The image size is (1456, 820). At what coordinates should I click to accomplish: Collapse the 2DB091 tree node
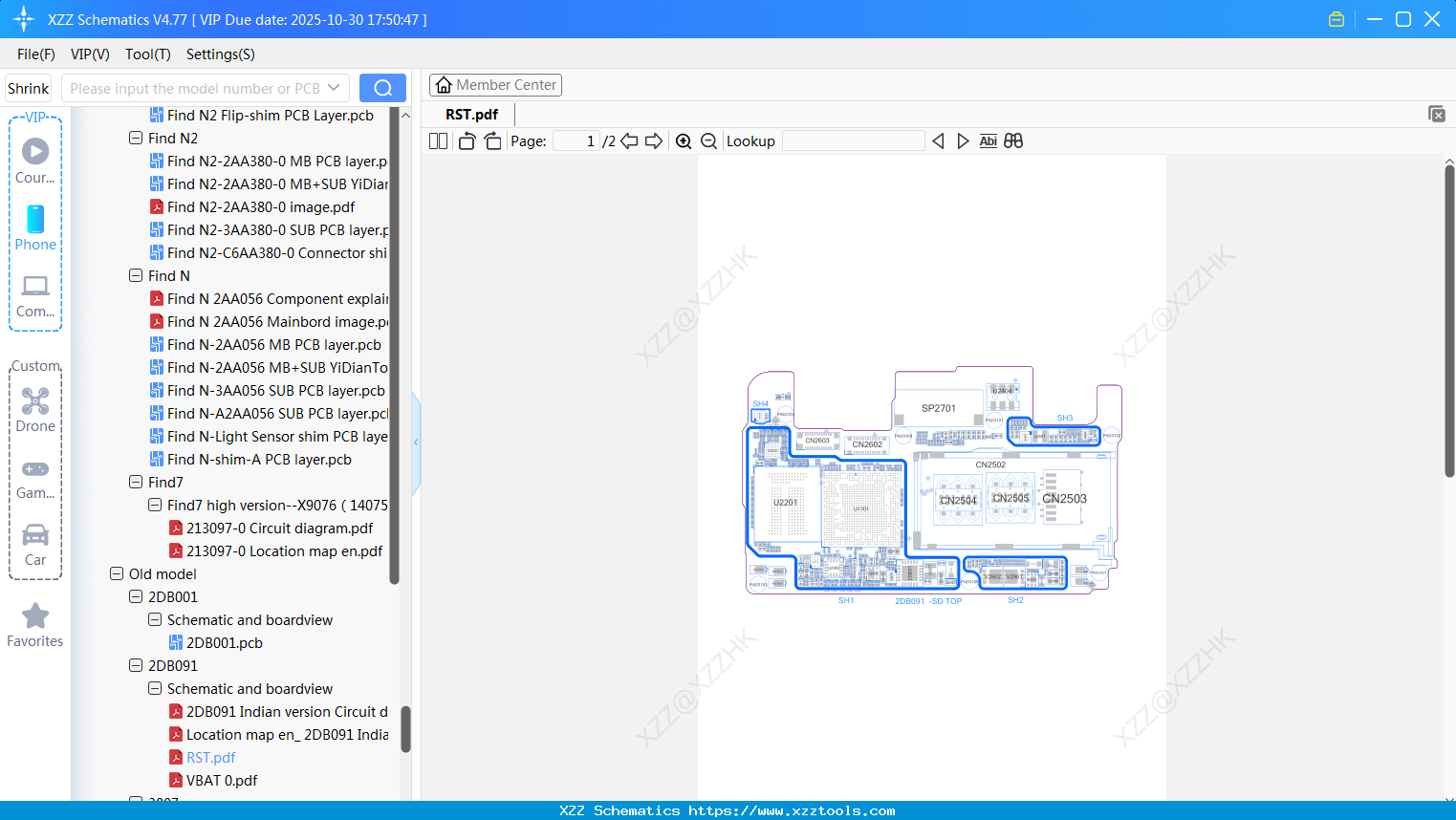coord(136,665)
